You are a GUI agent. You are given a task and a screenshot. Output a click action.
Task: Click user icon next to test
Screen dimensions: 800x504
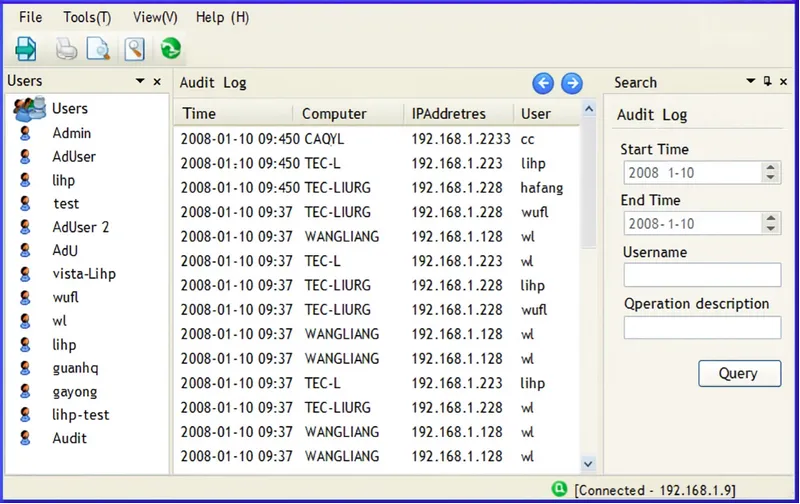coord(24,204)
